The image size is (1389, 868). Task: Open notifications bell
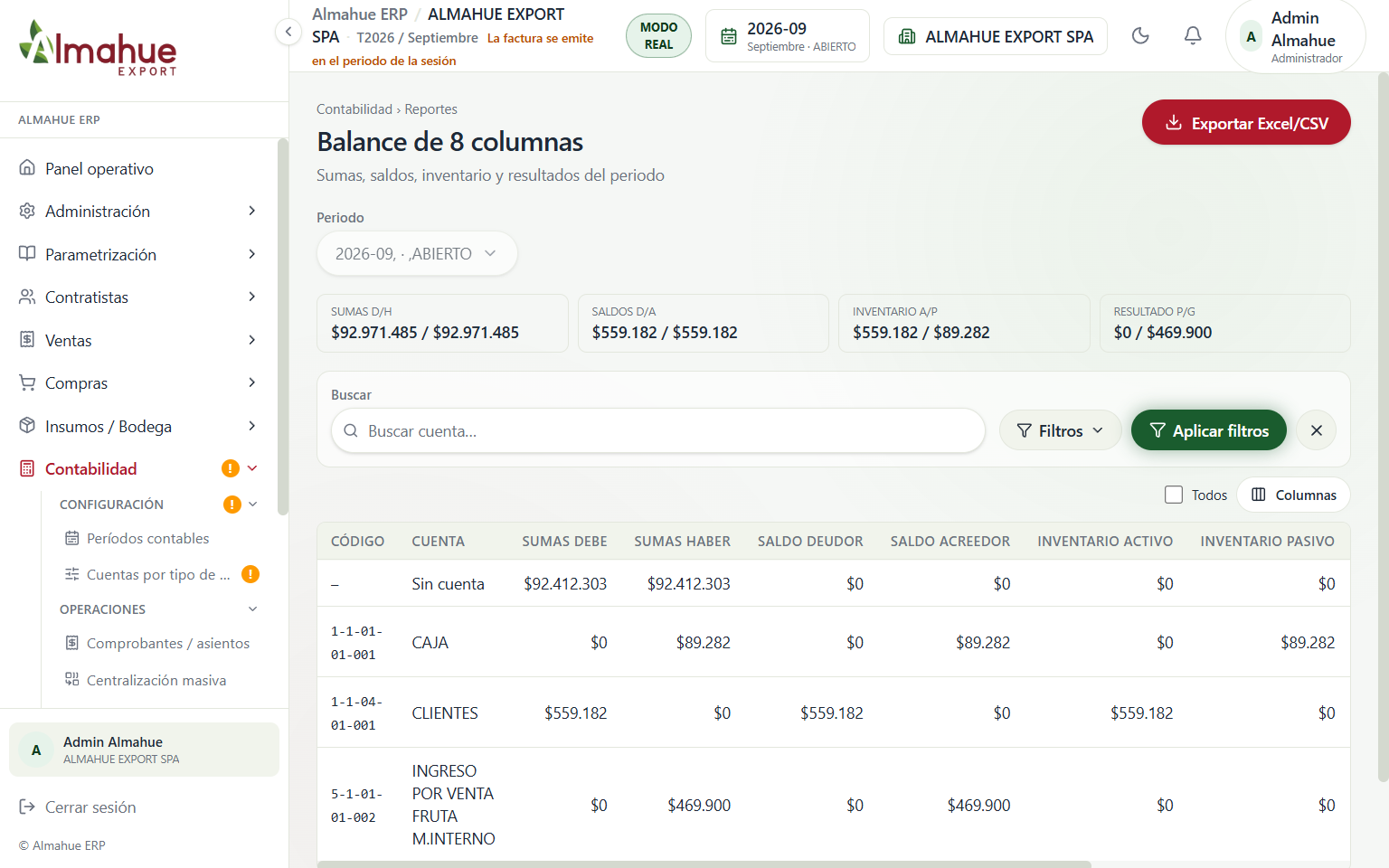coord(1193,36)
